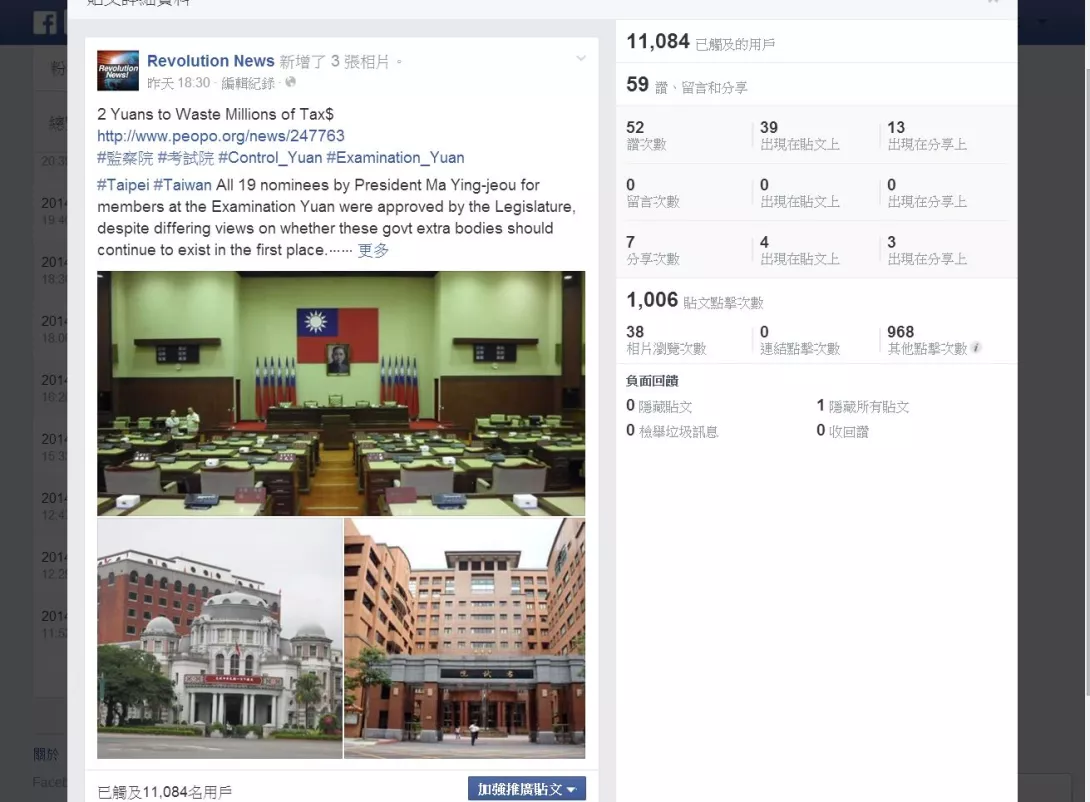The image size is (1090, 802).
Task: Click the info icon beside 其他點擊次數
Action: pos(976,347)
